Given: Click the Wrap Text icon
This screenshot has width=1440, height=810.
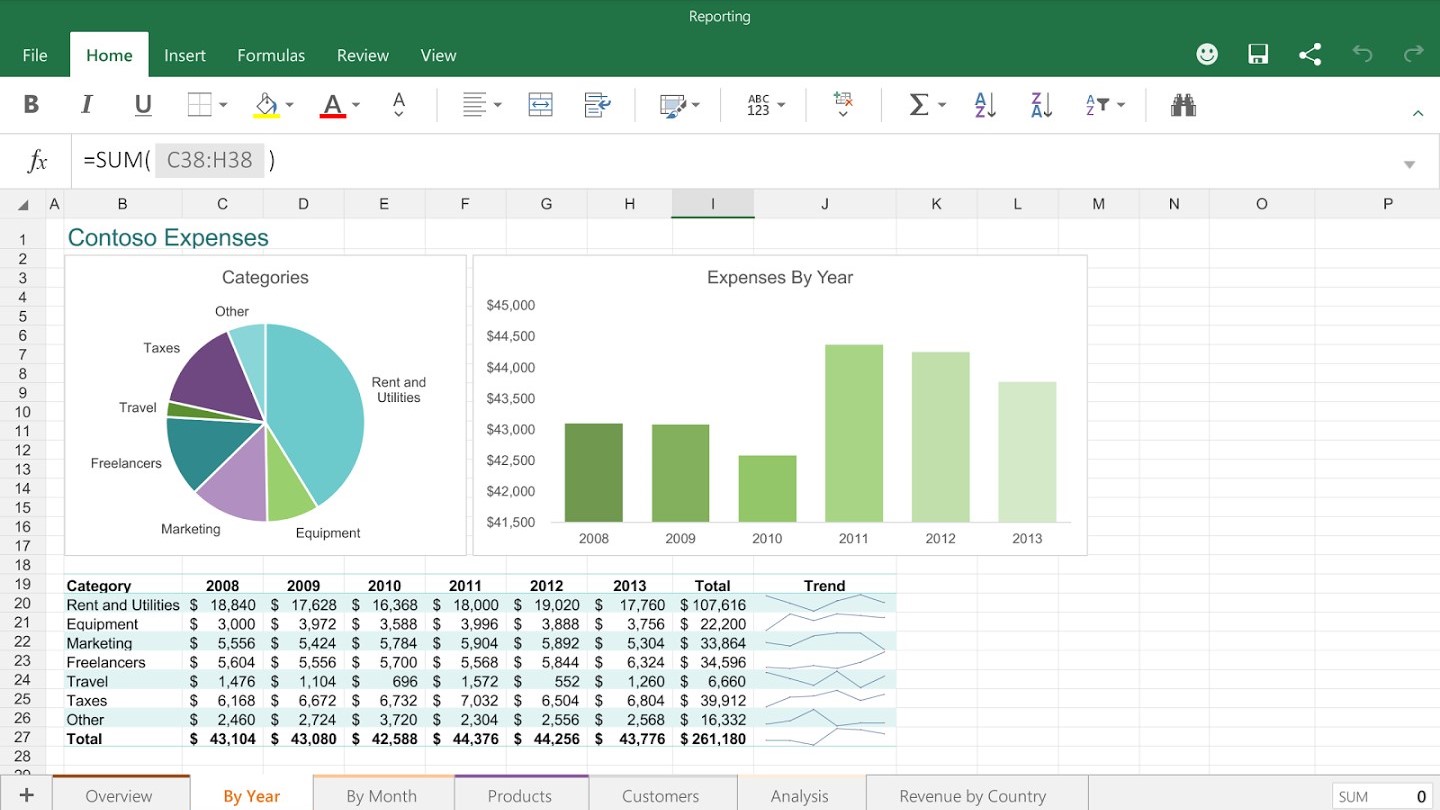Looking at the screenshot, I should (x=596, y=104).
